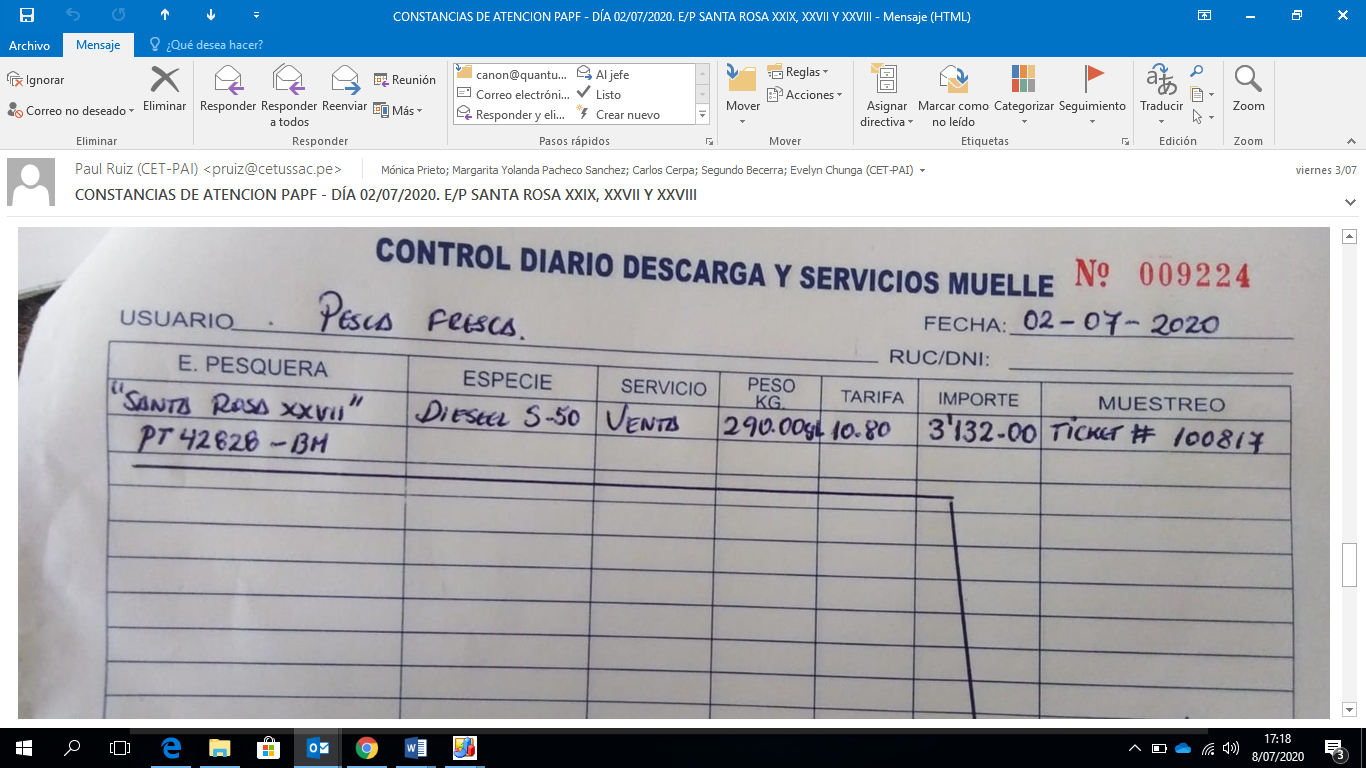Click the Ignorar button
The image size is (1366, 768).
click(x=36, y=80)
